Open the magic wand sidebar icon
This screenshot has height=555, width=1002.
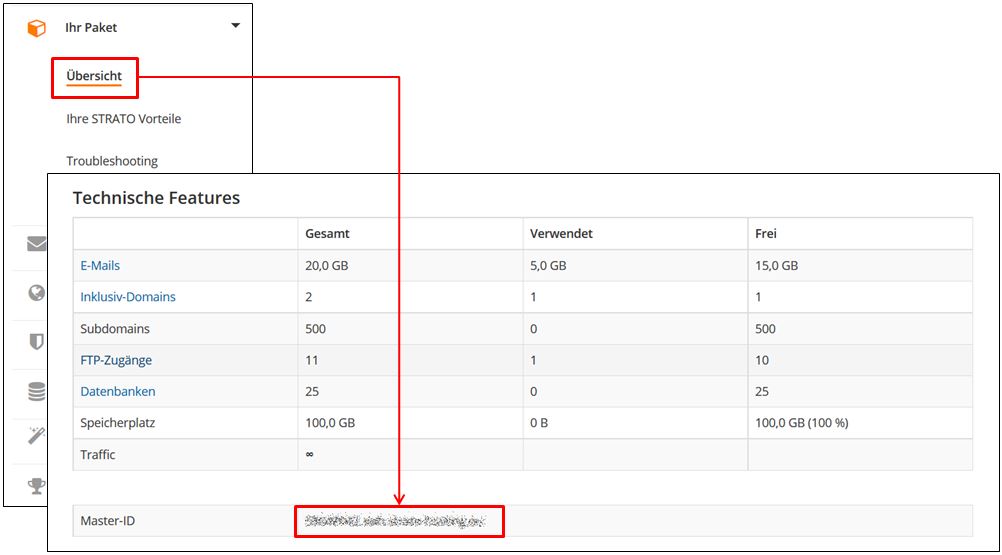pyautogui.click(x=36, y=436)
